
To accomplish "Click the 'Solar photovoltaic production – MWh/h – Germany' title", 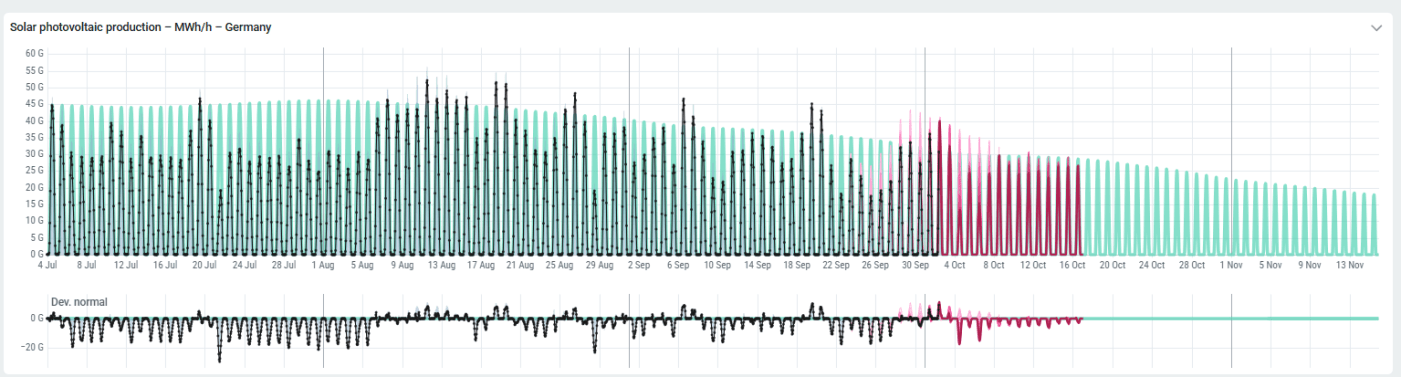I will pos(141,27).
